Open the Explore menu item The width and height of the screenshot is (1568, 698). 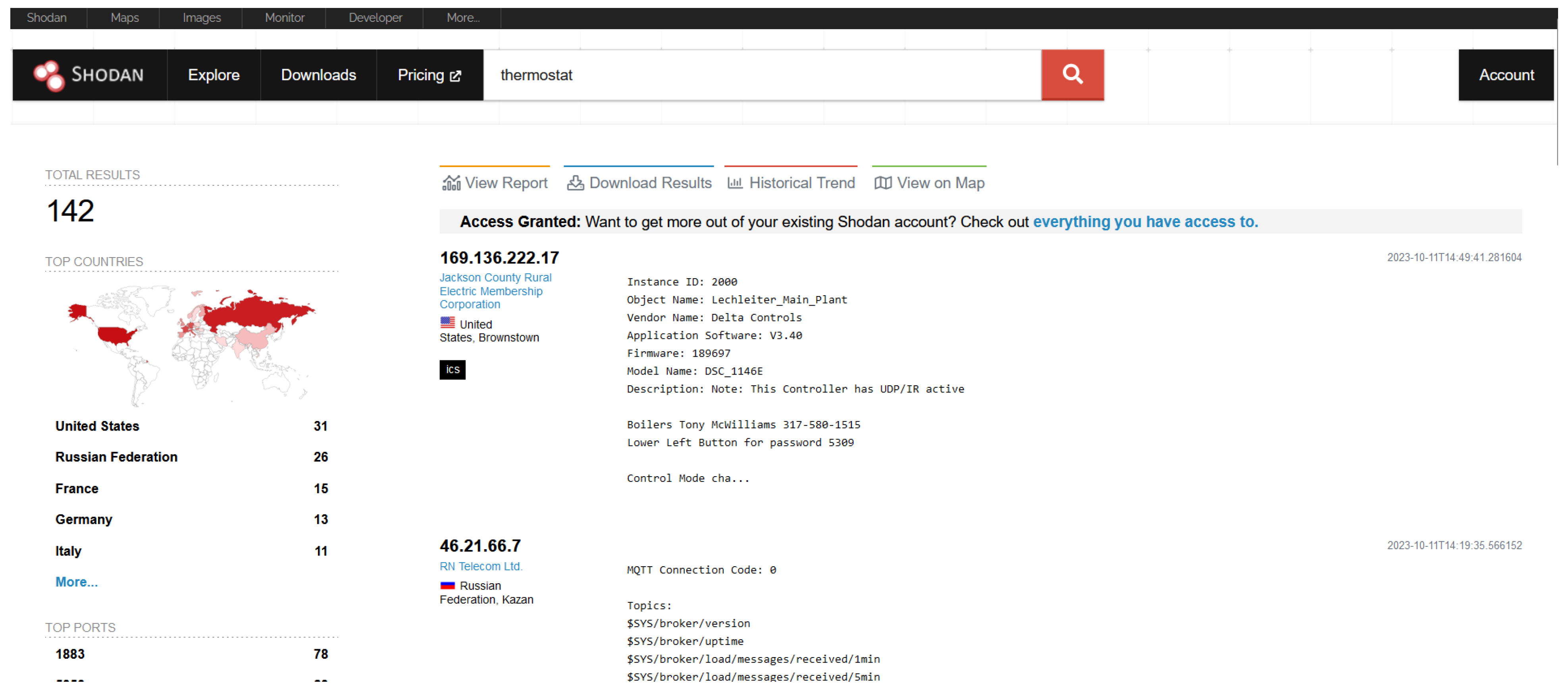coord(213,75)
